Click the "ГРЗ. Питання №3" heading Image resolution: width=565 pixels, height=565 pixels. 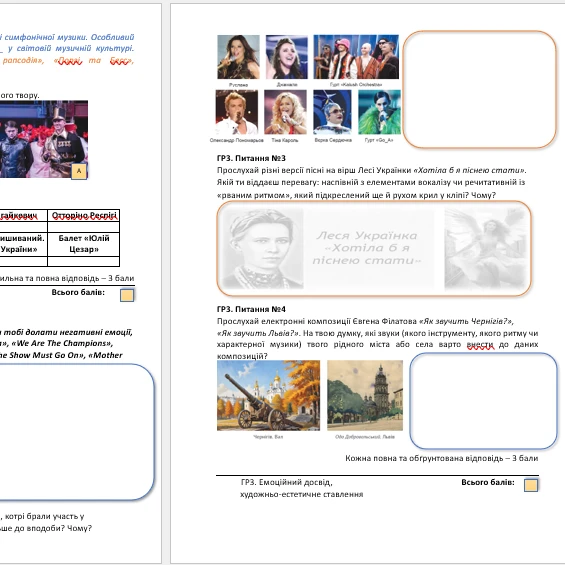click(251, 158)
